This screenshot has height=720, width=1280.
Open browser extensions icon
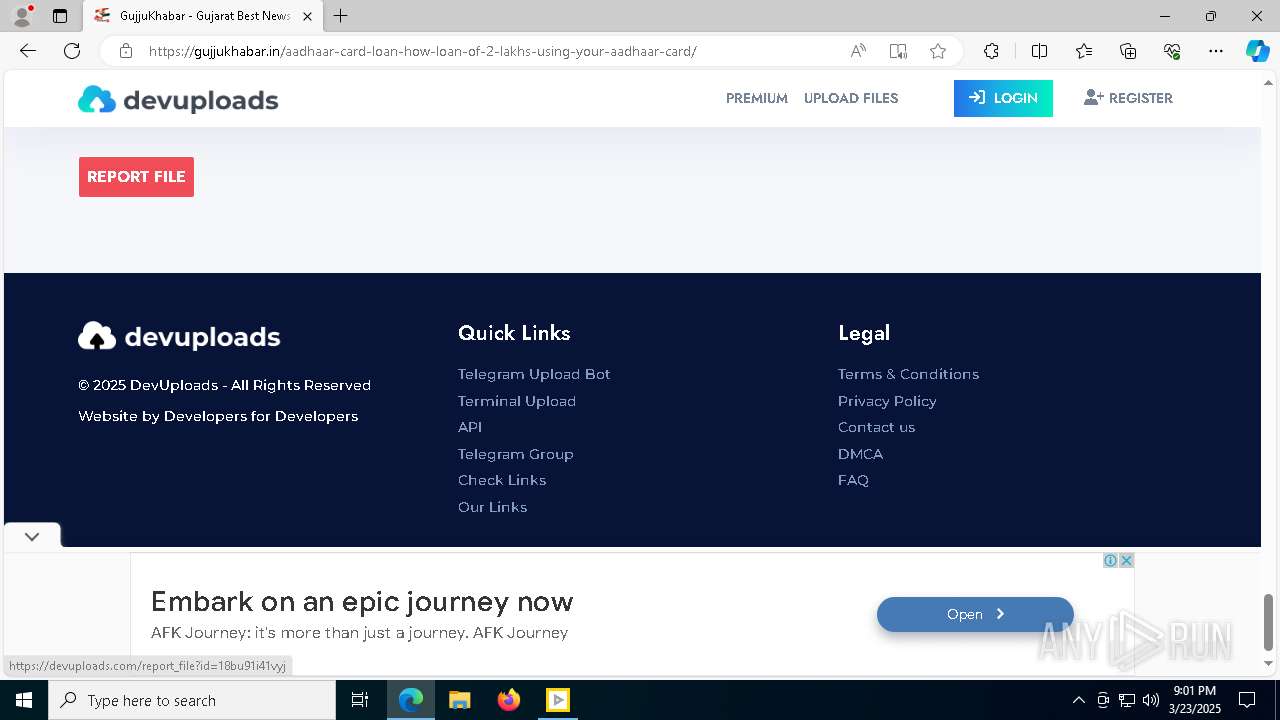click(x=991, y=51)
